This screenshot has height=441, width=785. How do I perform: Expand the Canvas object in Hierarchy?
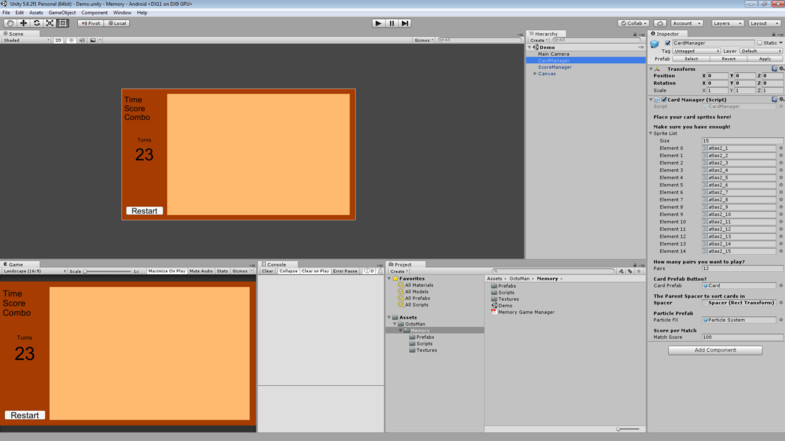(535, 74)
